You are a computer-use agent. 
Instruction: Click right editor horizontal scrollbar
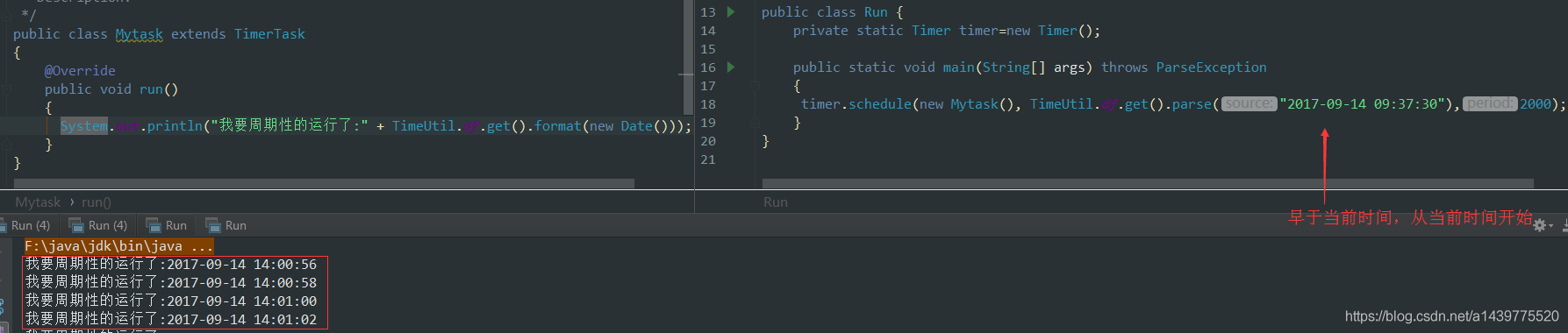[x=1148, y=183]
